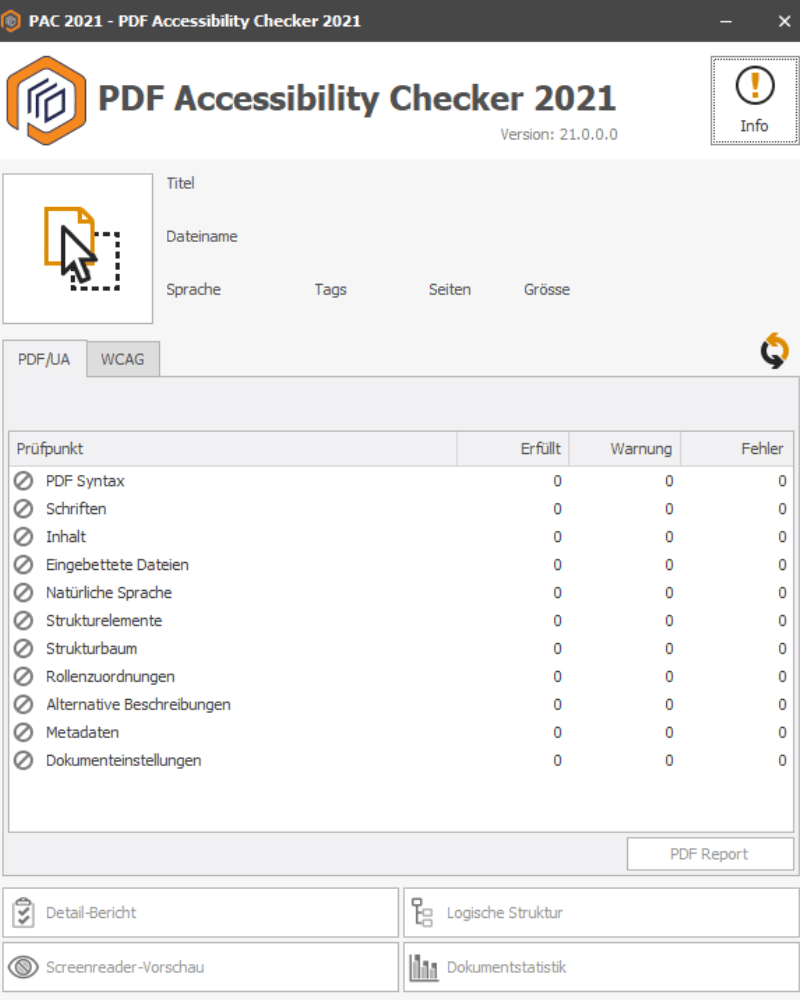
Task: Click the PDF Report button
Action: coord(709,853)
